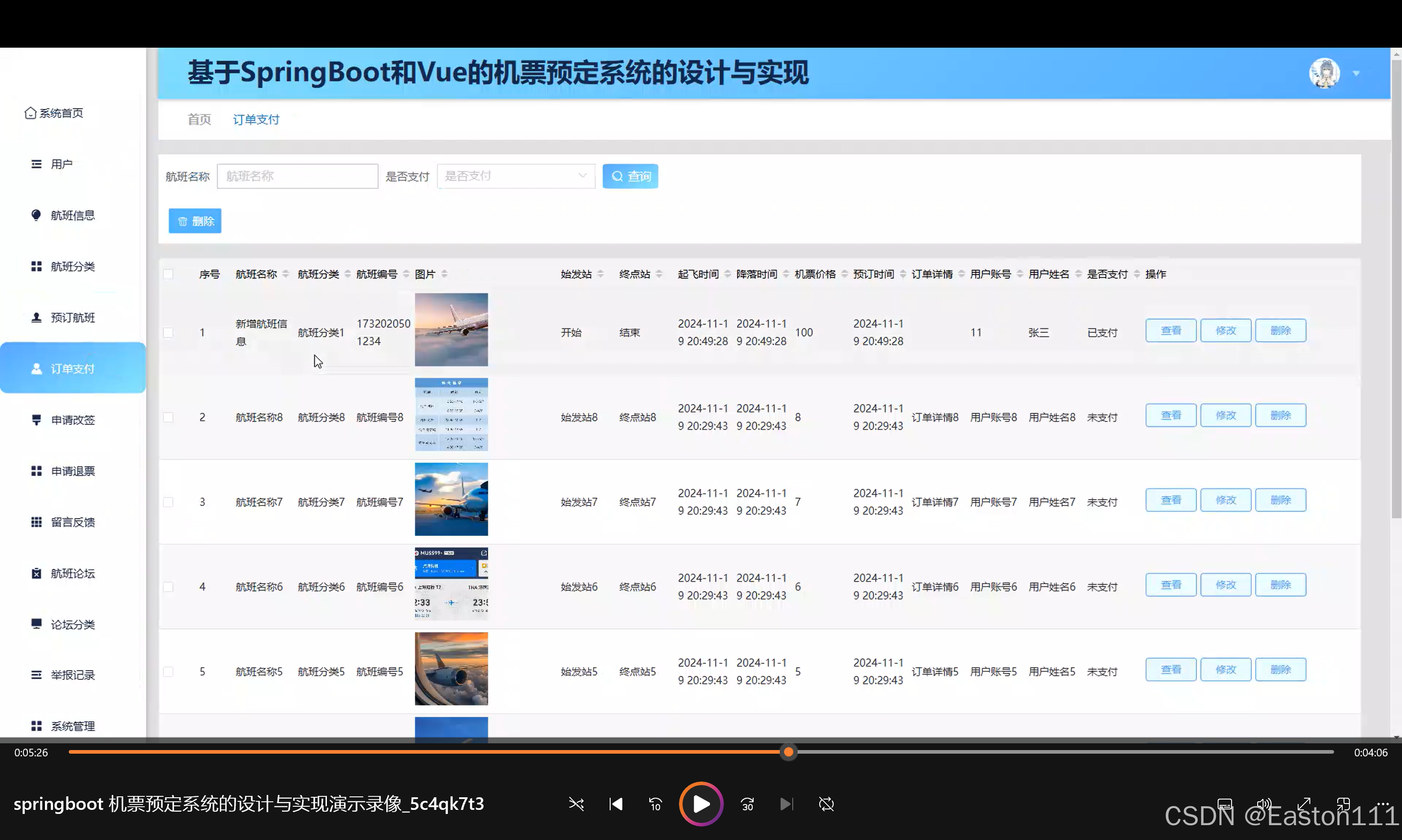Go to 首页 breadcrumb link
The image size is (1402, 840).
click(x=199, y=120)
